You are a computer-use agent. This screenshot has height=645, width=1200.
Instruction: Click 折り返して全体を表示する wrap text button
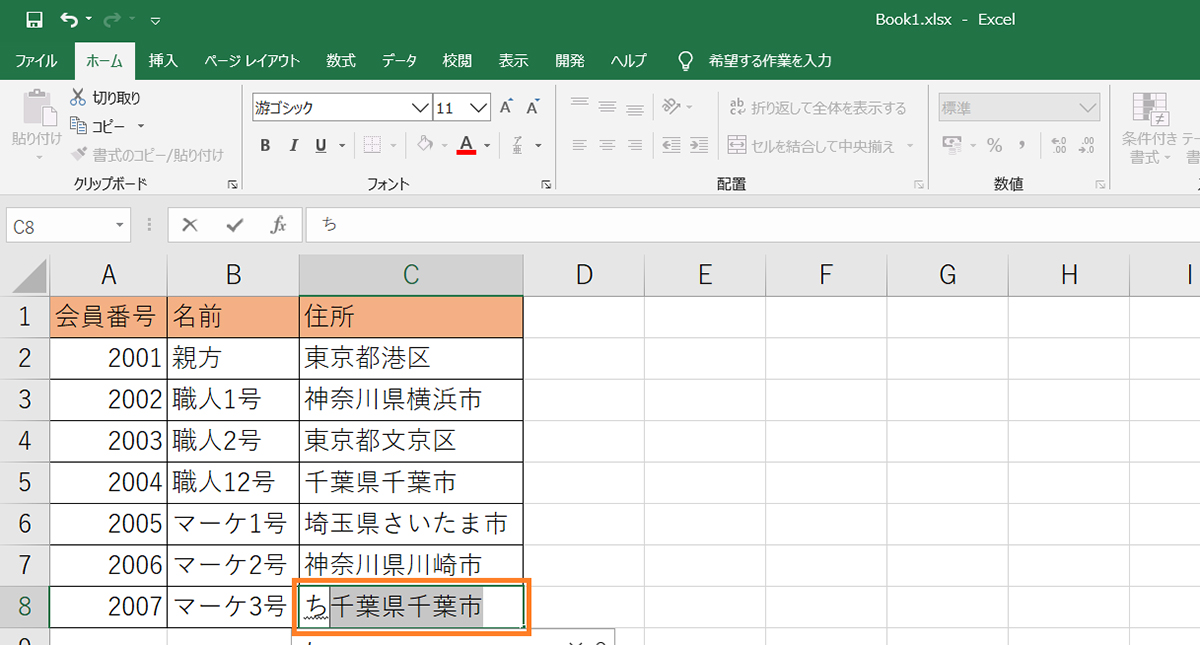[817, 108]
